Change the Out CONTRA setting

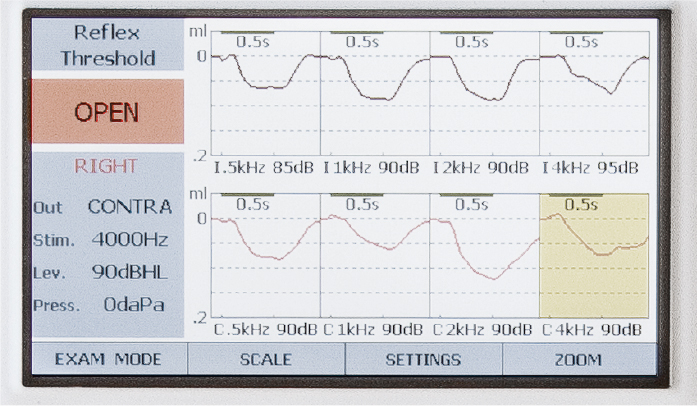tap(129, 208)
